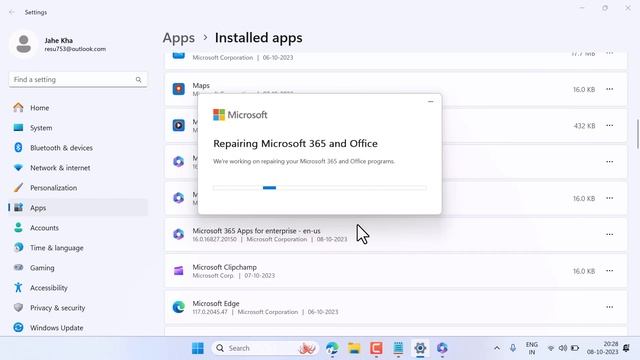Click the microphone tray icon
Viewport: 640px width, 360px height.
[513, 348]
